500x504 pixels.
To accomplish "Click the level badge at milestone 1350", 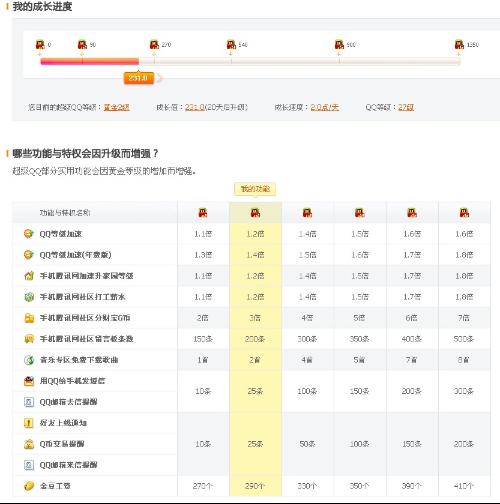I will tap(459, 44).
